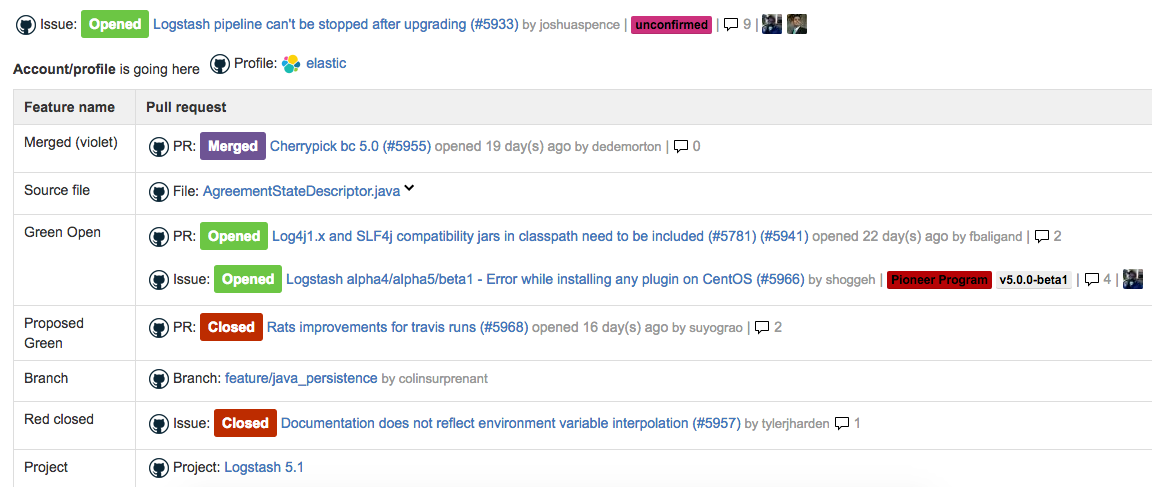Image resolution: width=1152 pixels, height=487 pixels.
Task: Click the unconfirmed pink label
Action: pyautogui.click(x=672, y=25)
